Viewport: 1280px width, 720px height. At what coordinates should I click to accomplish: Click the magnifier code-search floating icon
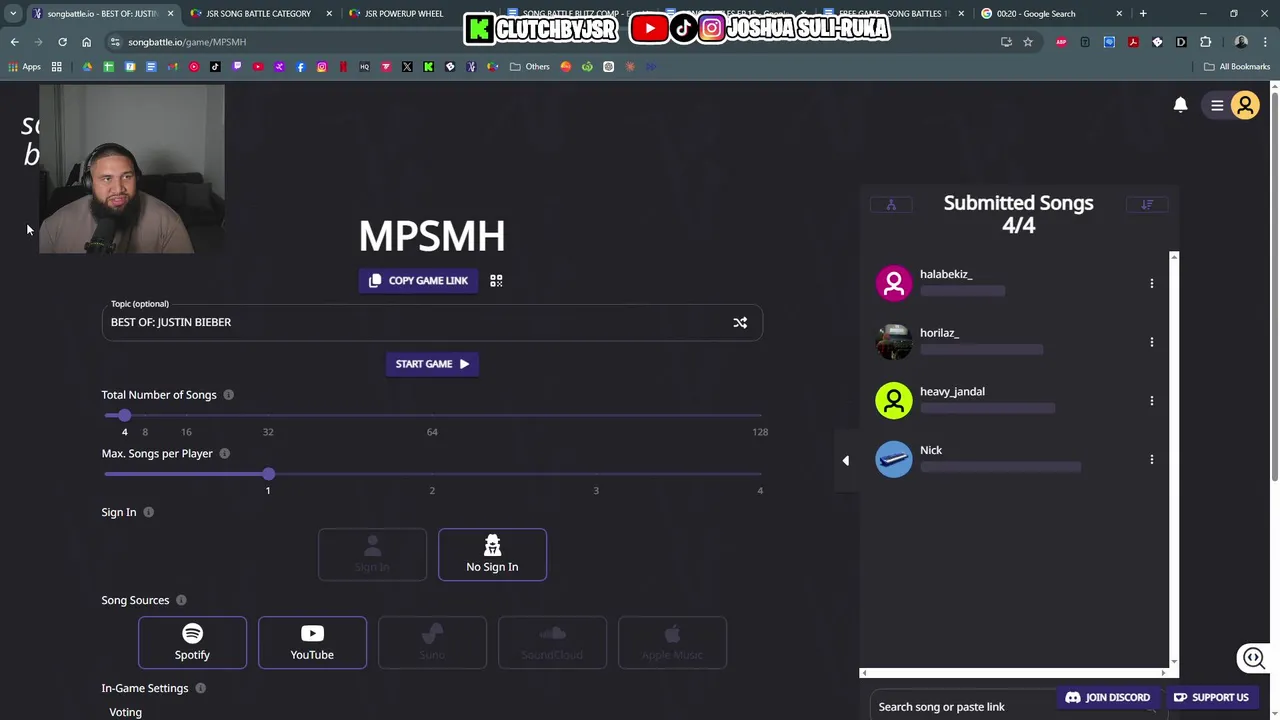[1253, 658]
